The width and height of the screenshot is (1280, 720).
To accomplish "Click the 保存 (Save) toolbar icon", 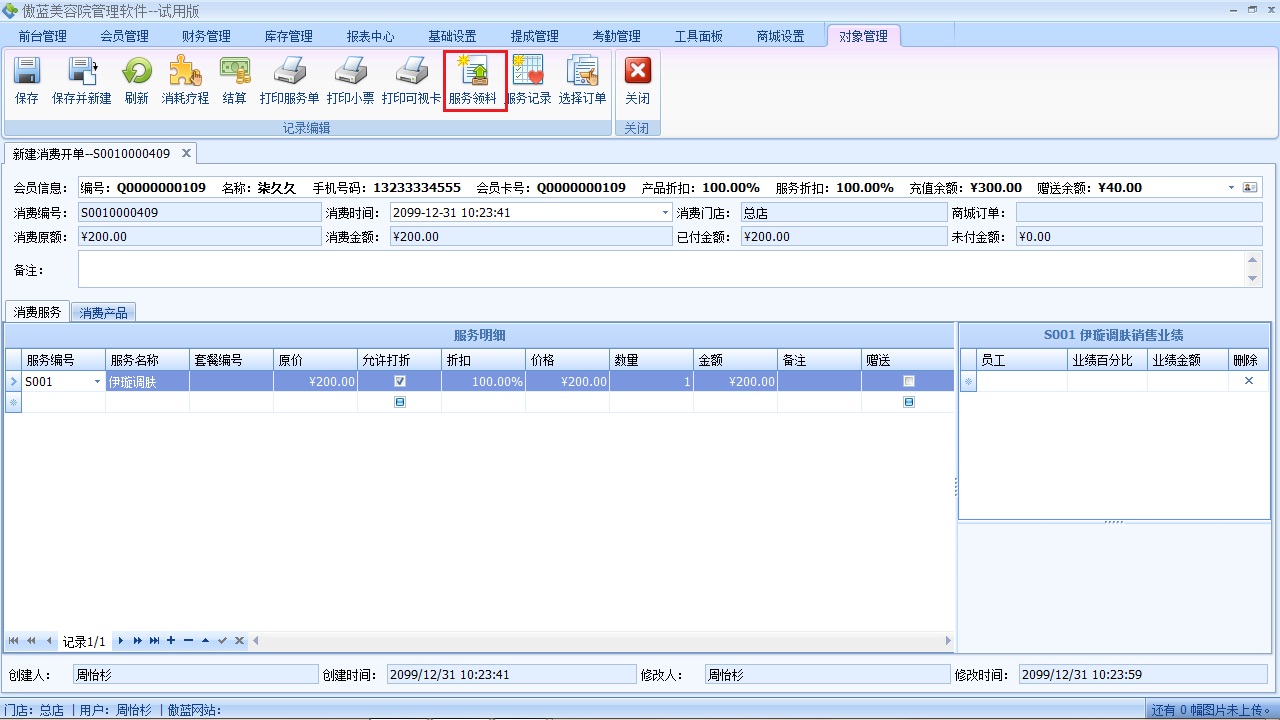I will [26, 80].
